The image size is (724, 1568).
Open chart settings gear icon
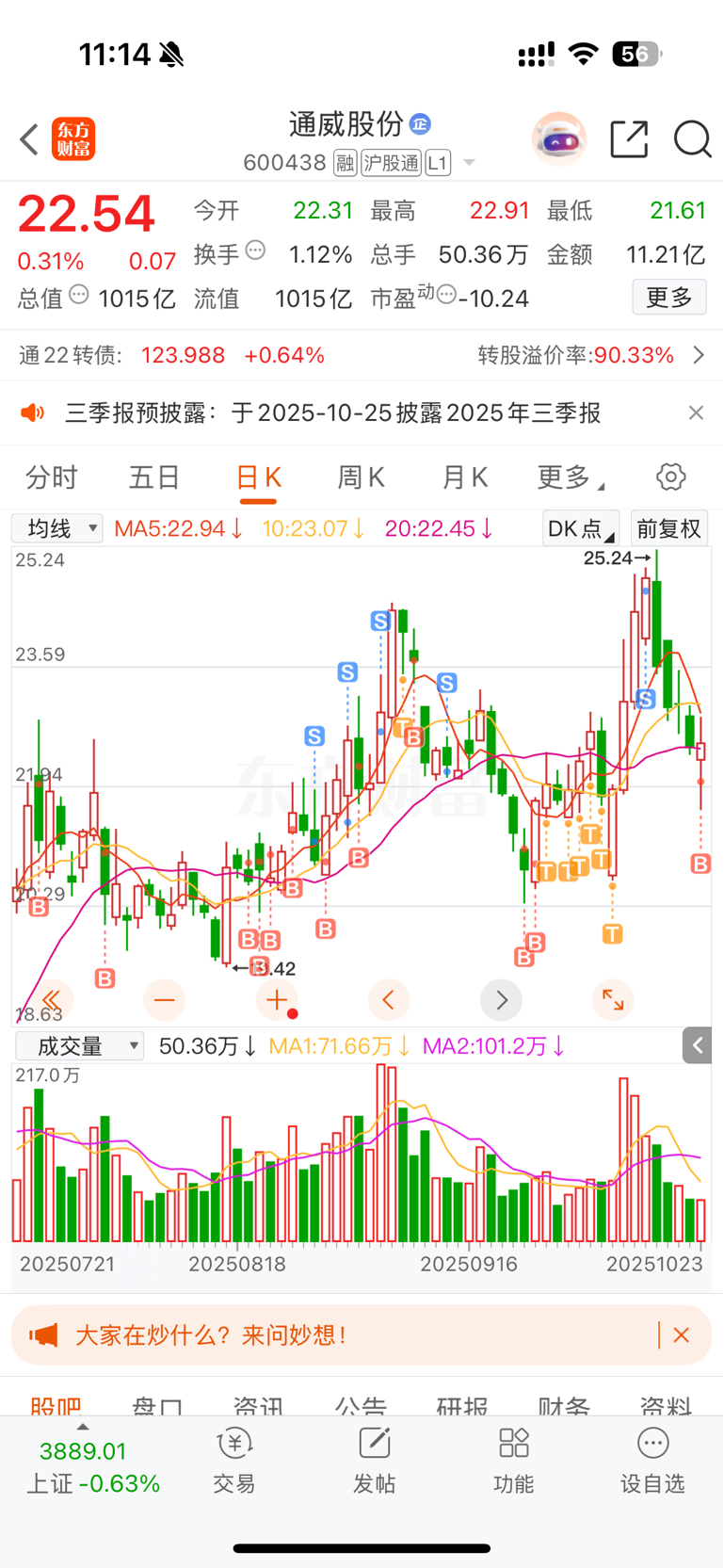coord(670,477)
